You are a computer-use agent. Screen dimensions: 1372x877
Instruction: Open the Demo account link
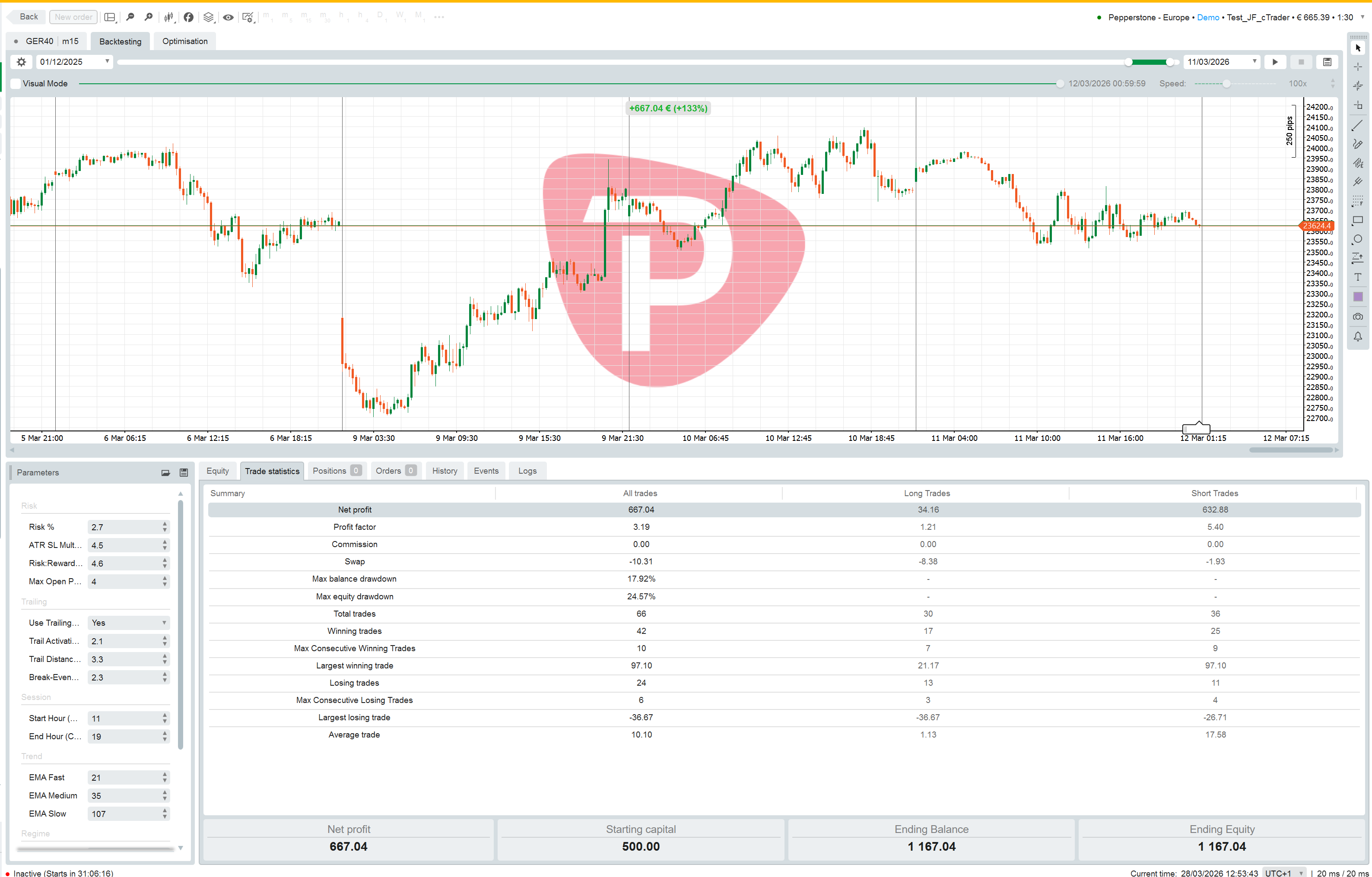click(1207, 17)
